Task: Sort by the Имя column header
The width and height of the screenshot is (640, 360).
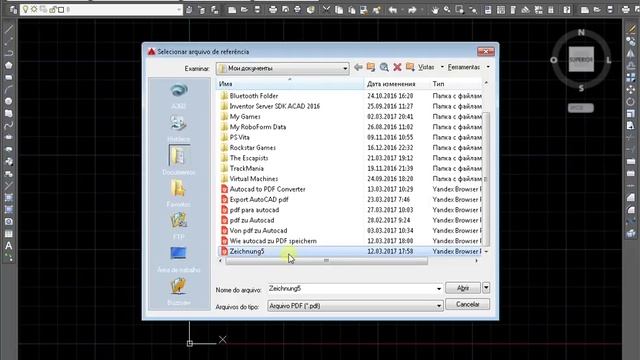Action: pos(290,84)
